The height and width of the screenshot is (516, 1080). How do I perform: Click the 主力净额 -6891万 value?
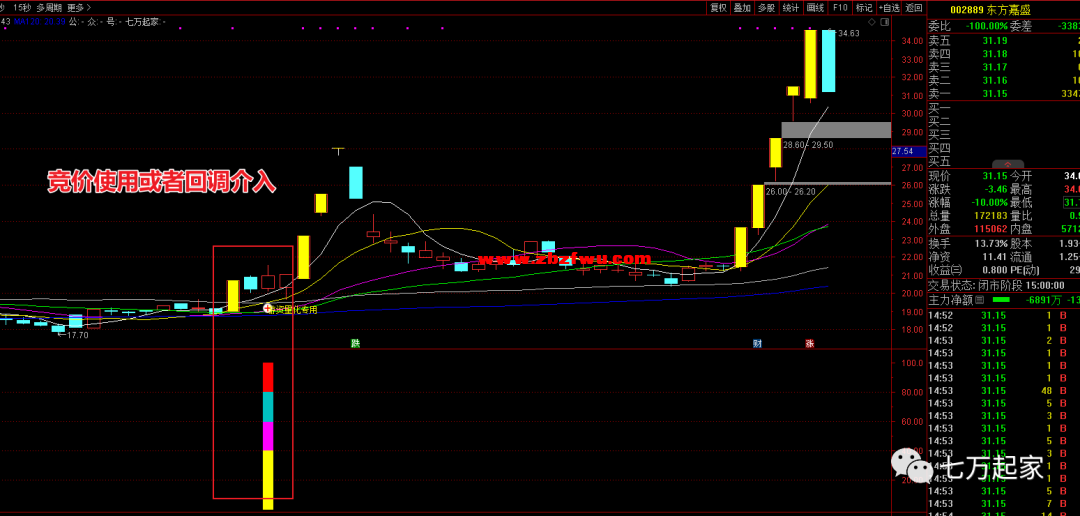[x=1041, y=300]
